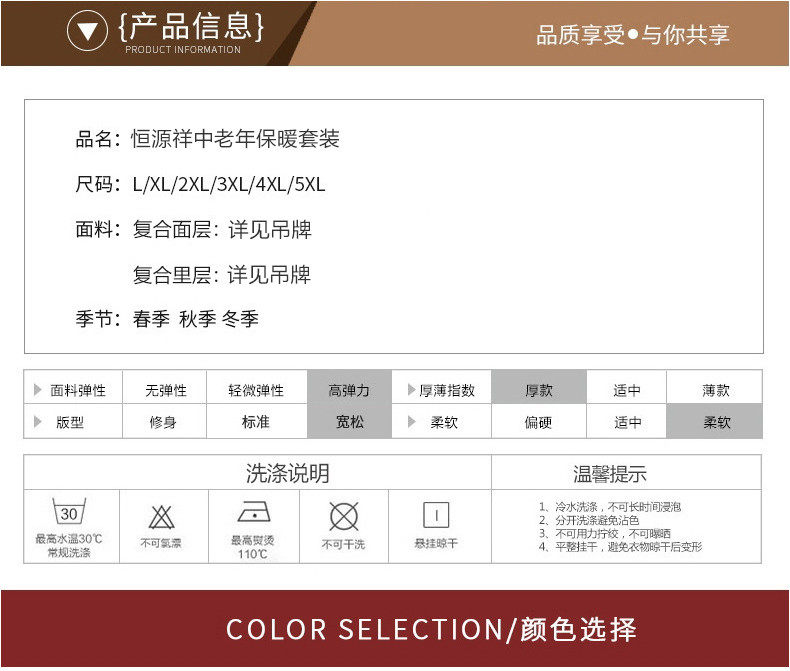Click 复合里层: 详见吊牌 text
The width and height of the screenshot is (790, 671).
tap(222, 275)
